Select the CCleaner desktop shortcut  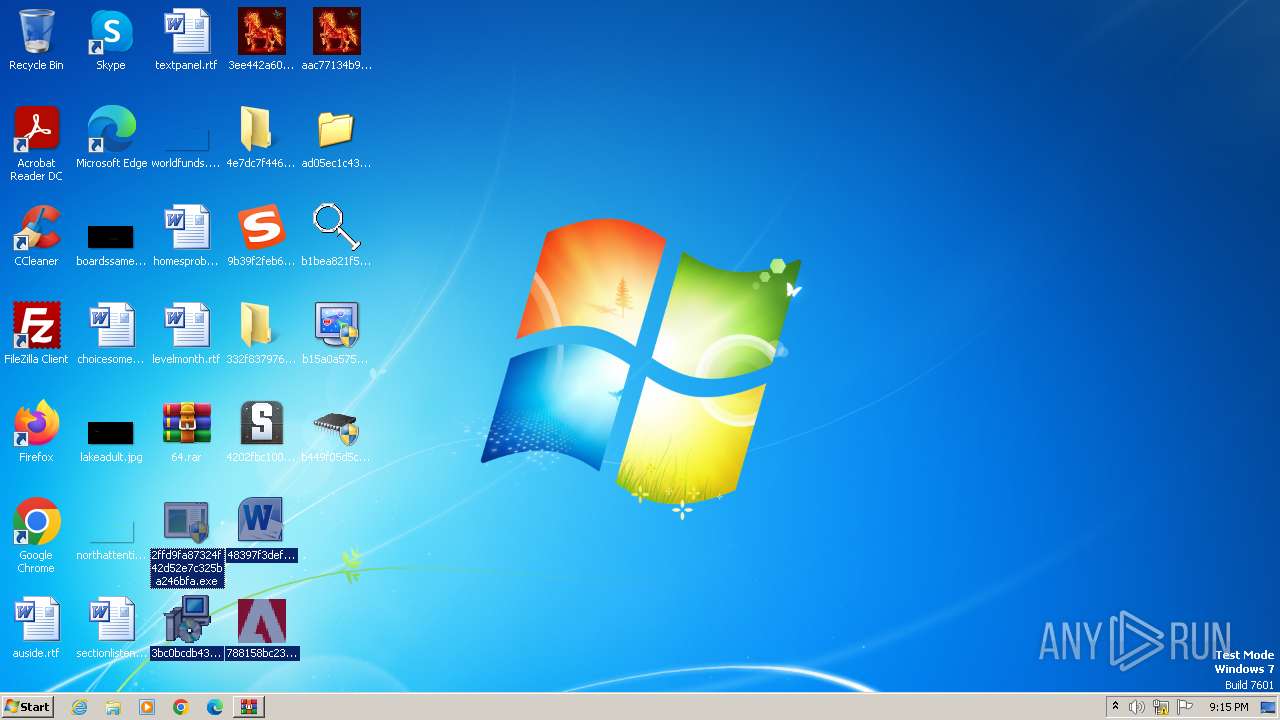pos(36,236)
